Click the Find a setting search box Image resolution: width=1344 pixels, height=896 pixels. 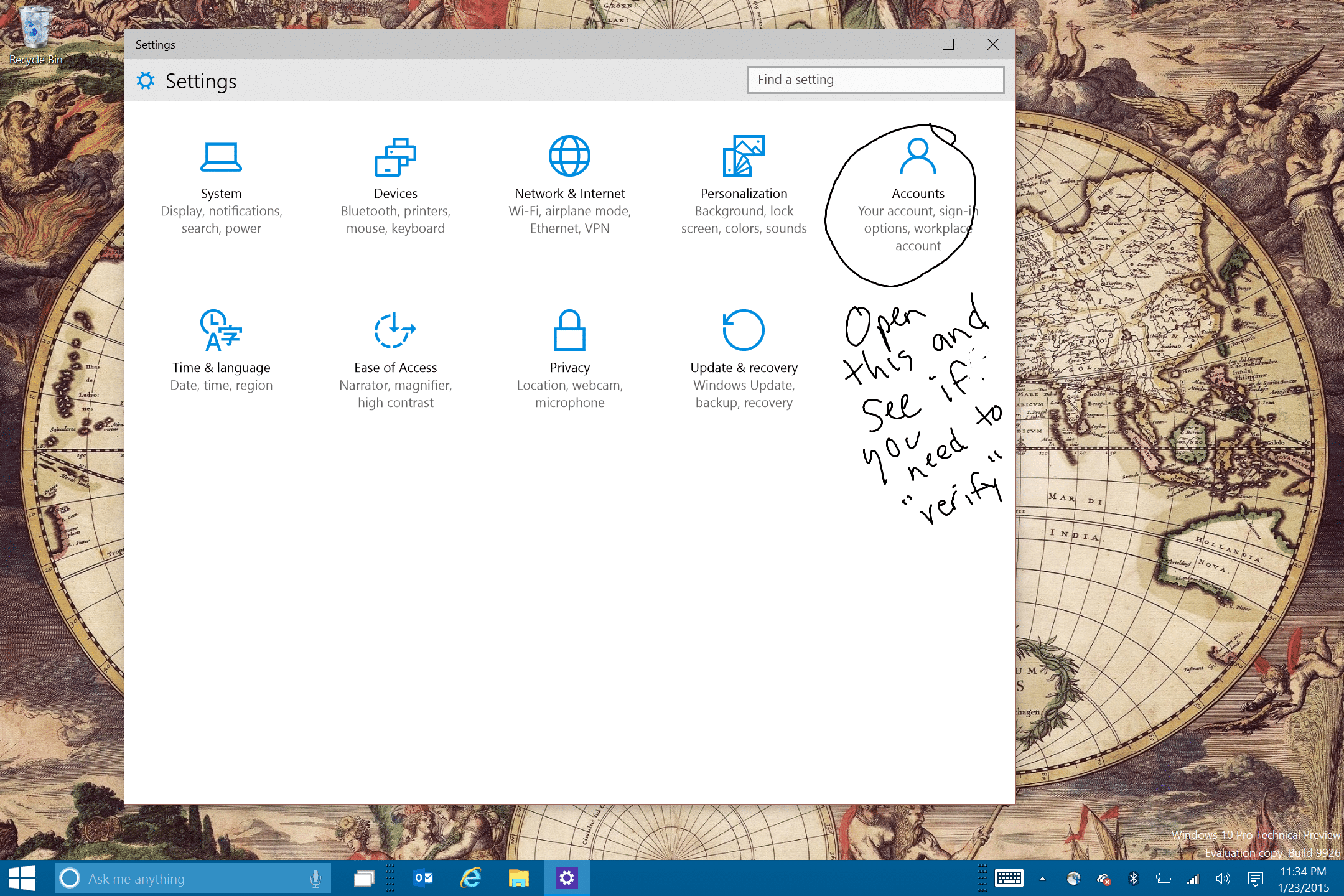click(875, 80)
